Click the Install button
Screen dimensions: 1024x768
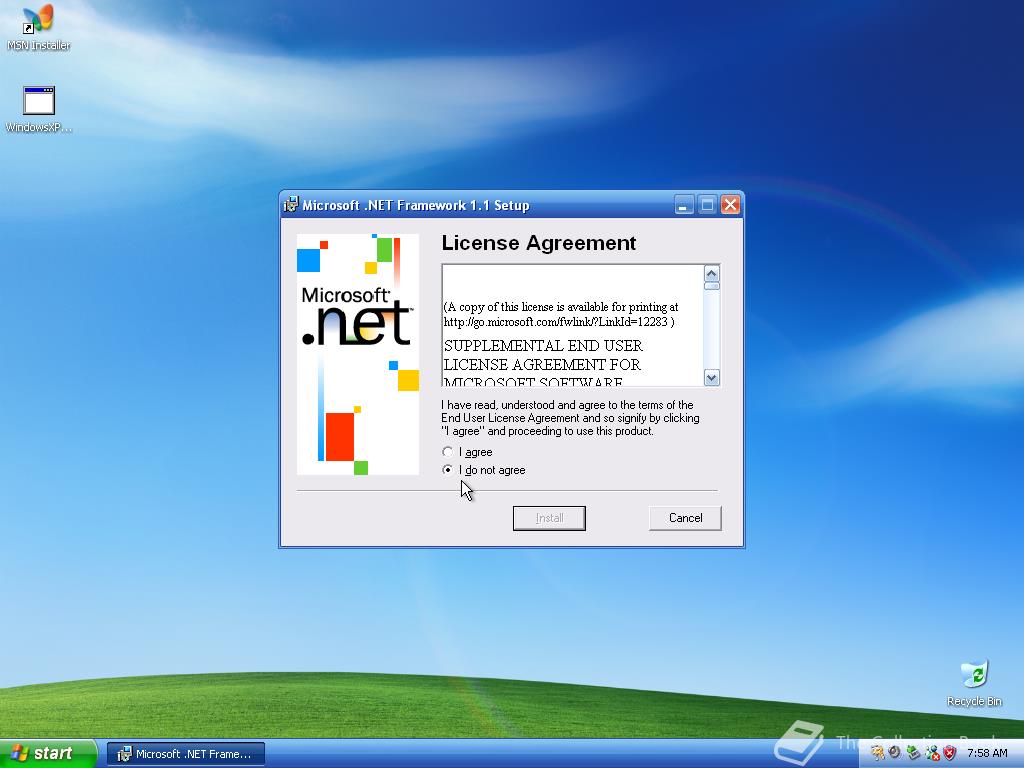click(549, 518)
